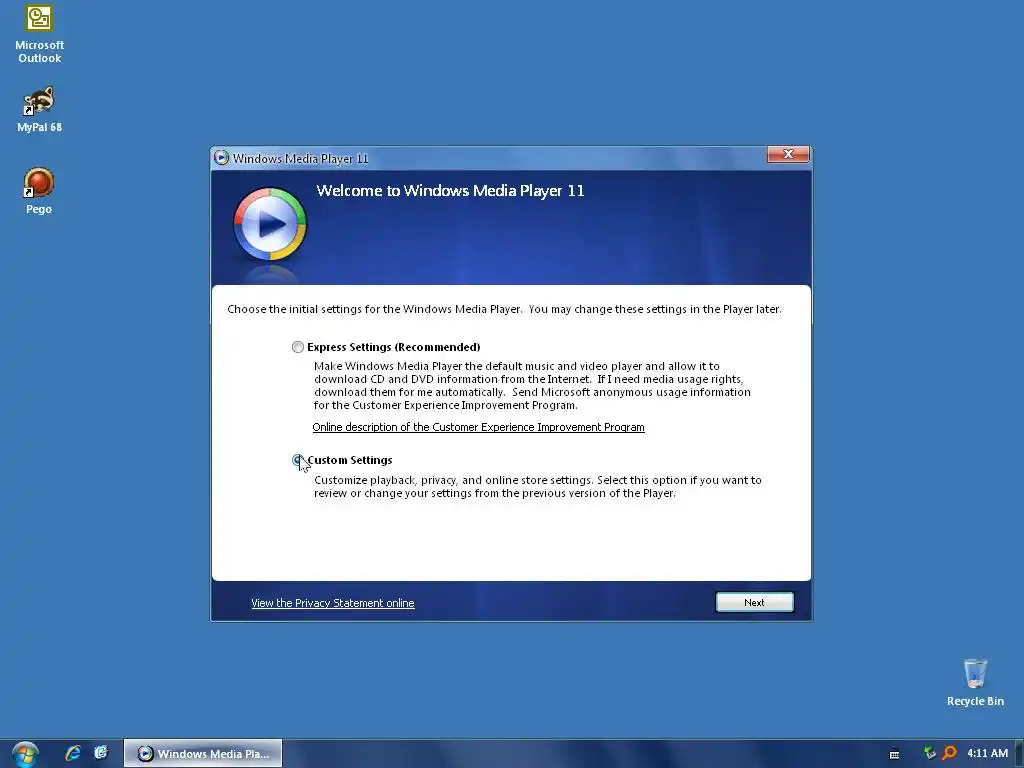Select the Custom Settings radio button
Image resolution: width=1024 pixels, height=768 pixels.
(298, 460)
